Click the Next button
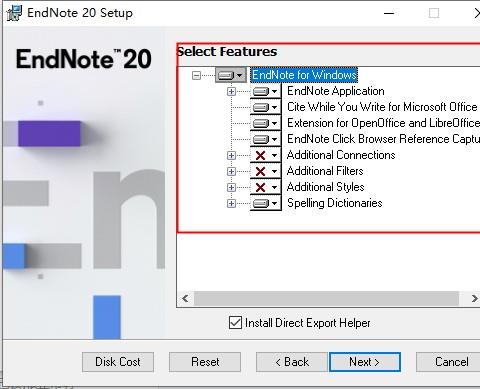Screen dimensions: 480x389 pyautogui.click(x=365, y=362)
